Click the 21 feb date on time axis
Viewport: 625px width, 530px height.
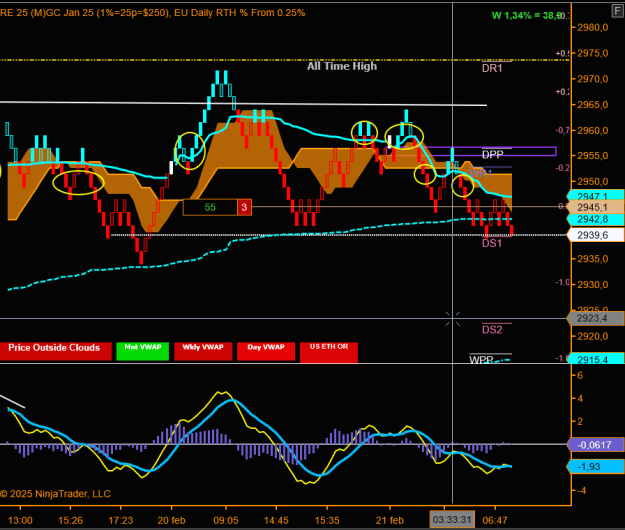(x=389, y=520)
